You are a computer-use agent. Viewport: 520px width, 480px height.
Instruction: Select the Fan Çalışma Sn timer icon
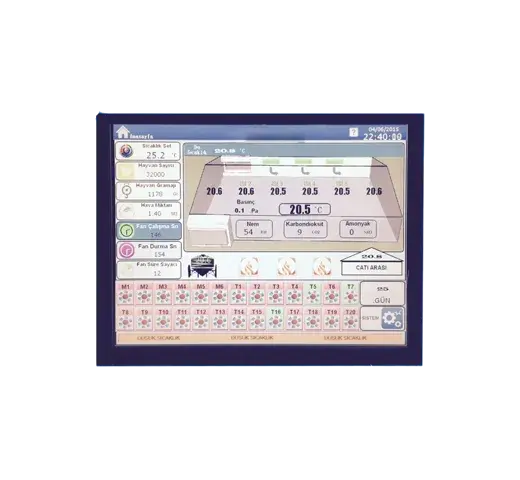(x=126, y=231)
